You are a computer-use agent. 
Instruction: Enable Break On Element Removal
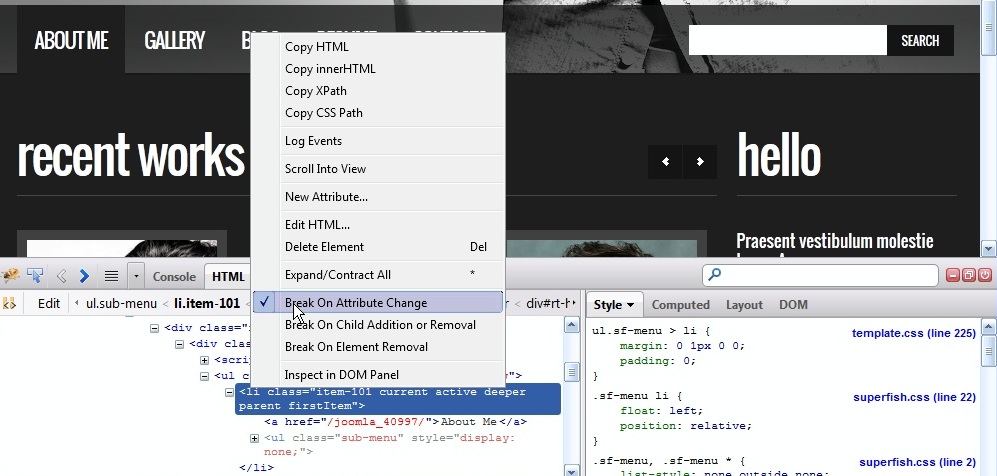355,347
